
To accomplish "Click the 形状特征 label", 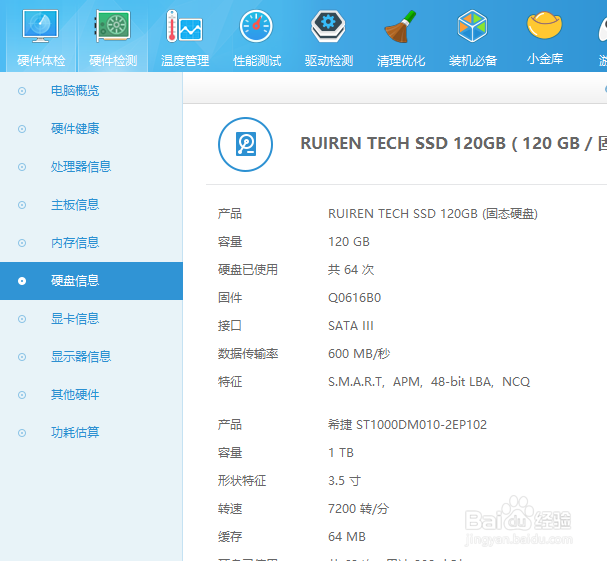I will 242,481.
